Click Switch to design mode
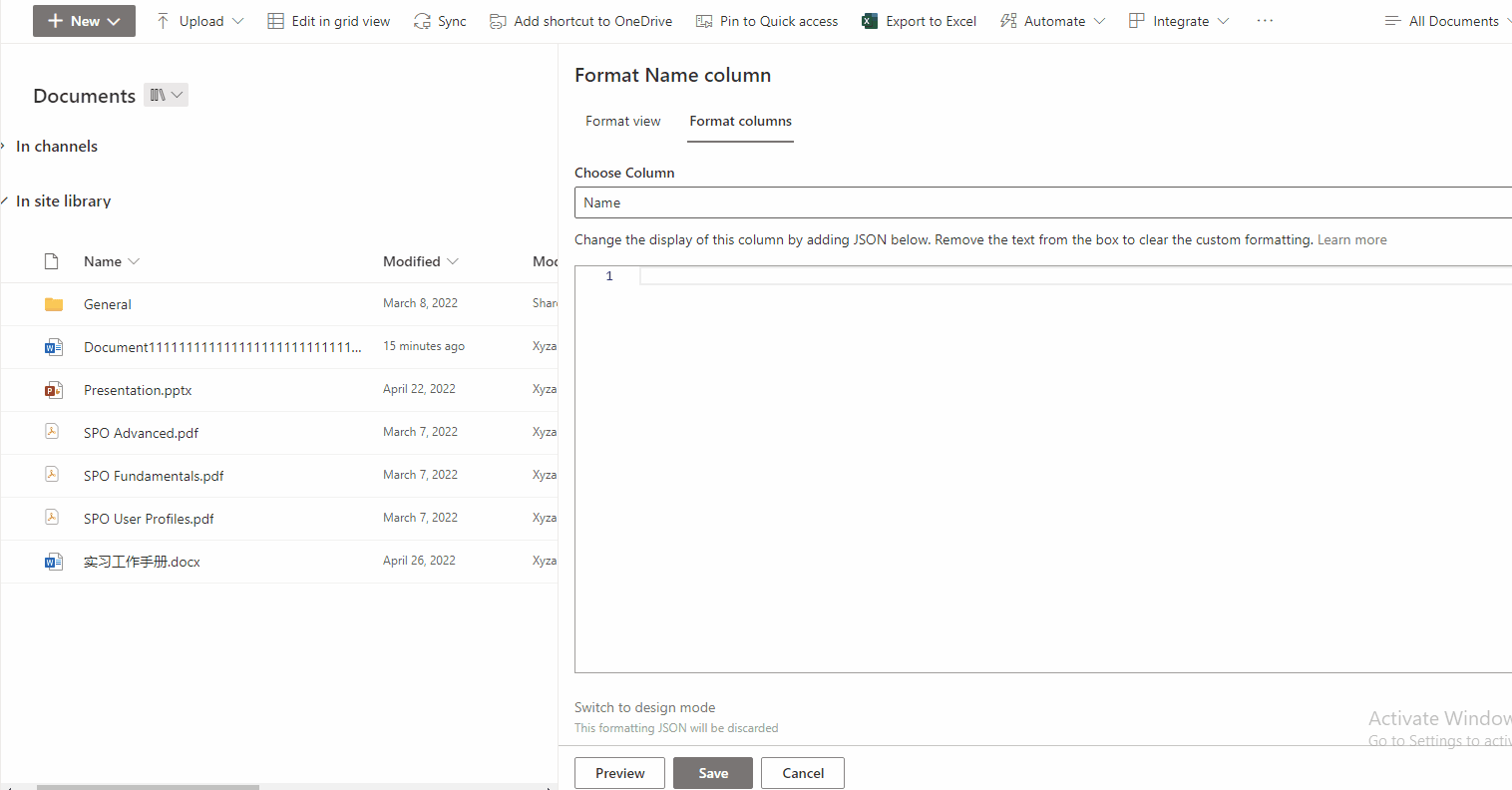The image size is (1512, 790). (x=644, y=707)
